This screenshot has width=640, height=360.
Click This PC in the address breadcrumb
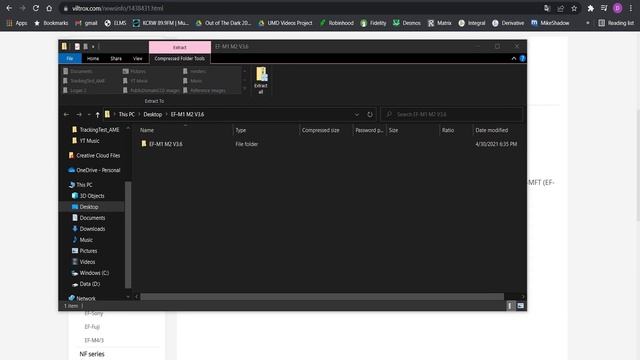(x=127, y=114)
